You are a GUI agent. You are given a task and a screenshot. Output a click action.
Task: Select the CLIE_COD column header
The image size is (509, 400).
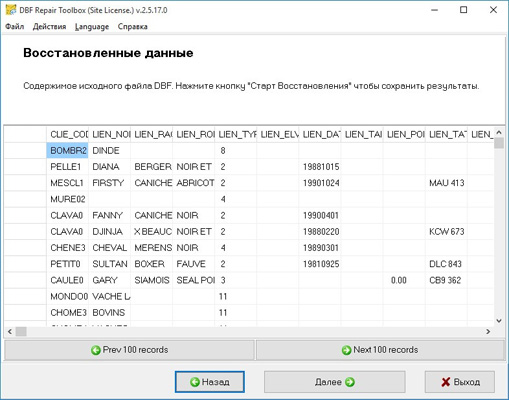click(67, 134)
